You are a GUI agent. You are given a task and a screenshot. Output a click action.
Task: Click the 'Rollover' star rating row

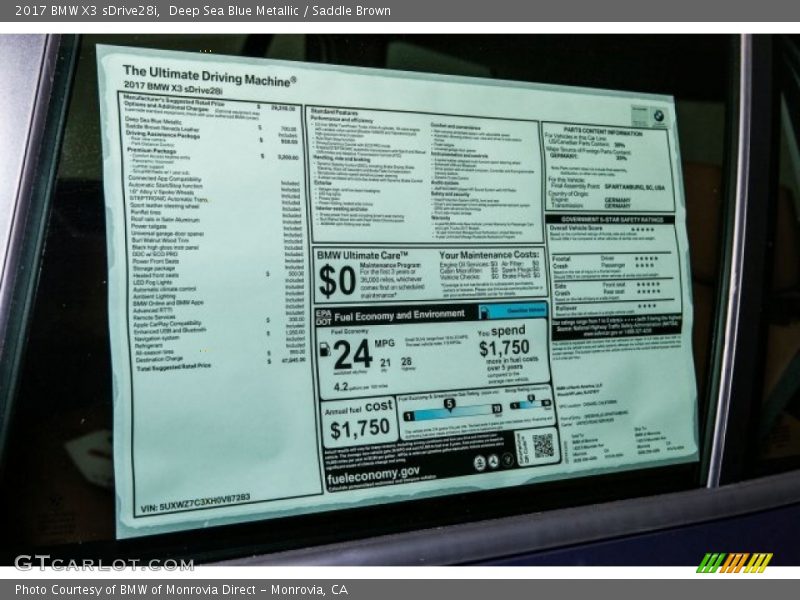(606, 308)
